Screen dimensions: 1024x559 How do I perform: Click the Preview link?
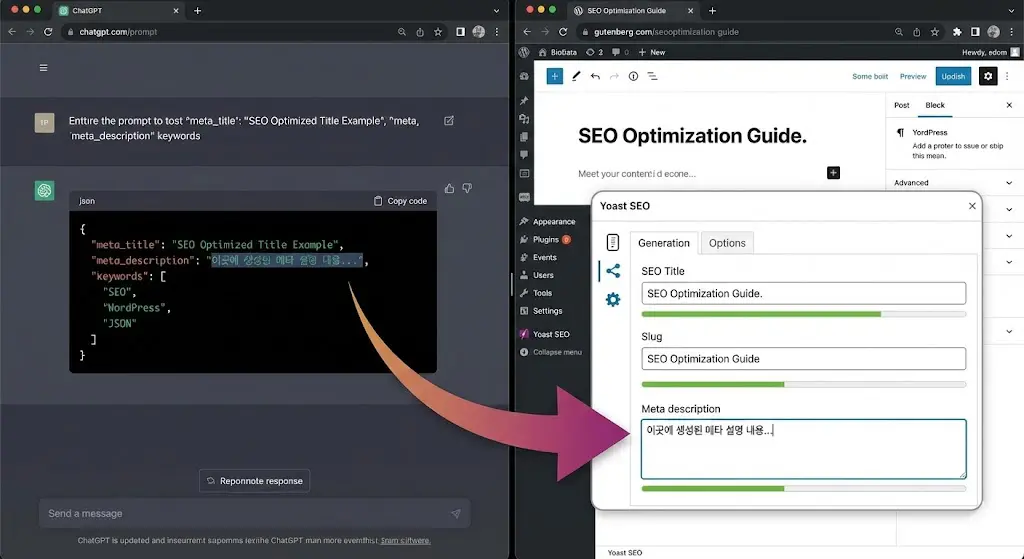coord(913,76)
